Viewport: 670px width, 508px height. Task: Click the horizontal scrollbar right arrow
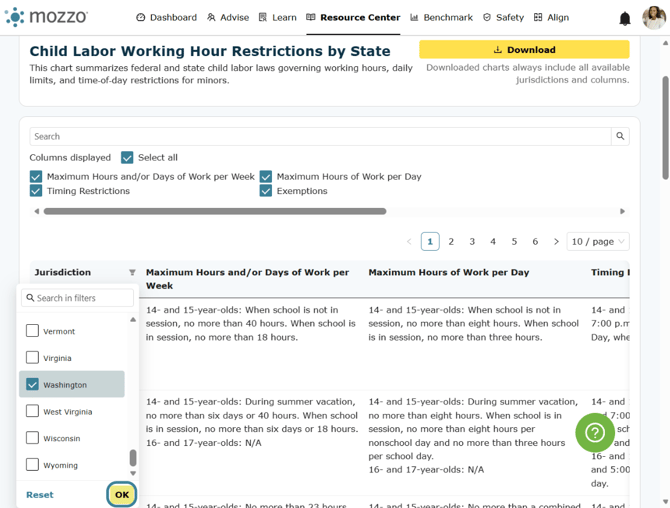tap(623, 211)
